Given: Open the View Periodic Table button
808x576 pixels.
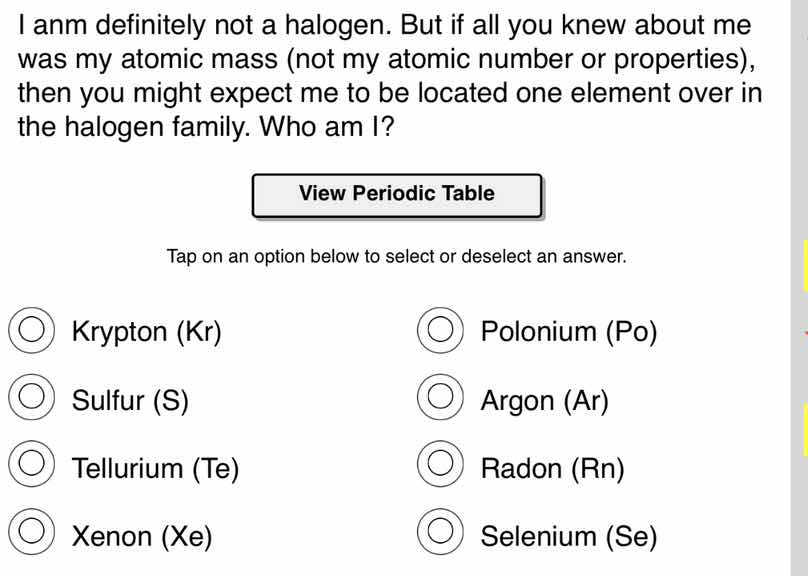Looking at the screenshot, I should 396,193.
